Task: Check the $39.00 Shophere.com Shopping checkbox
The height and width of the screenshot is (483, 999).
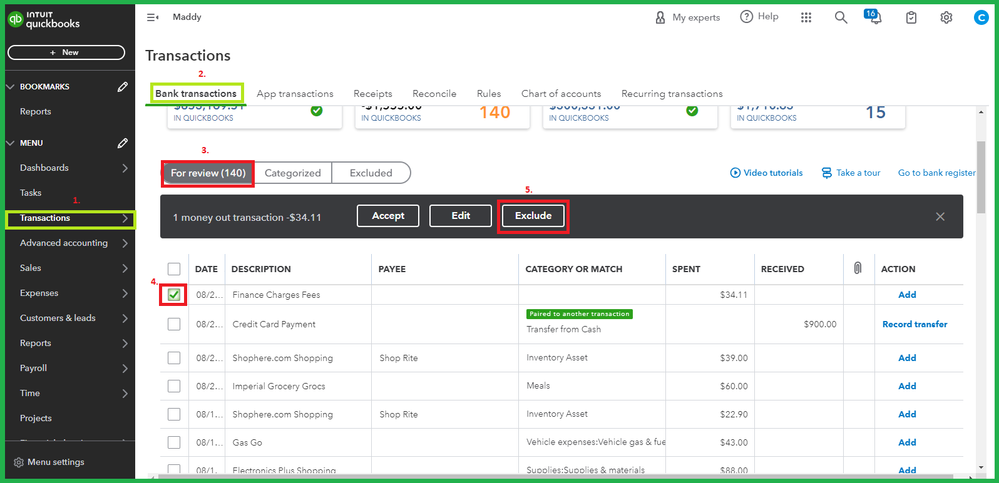Action: pos(174,358)
